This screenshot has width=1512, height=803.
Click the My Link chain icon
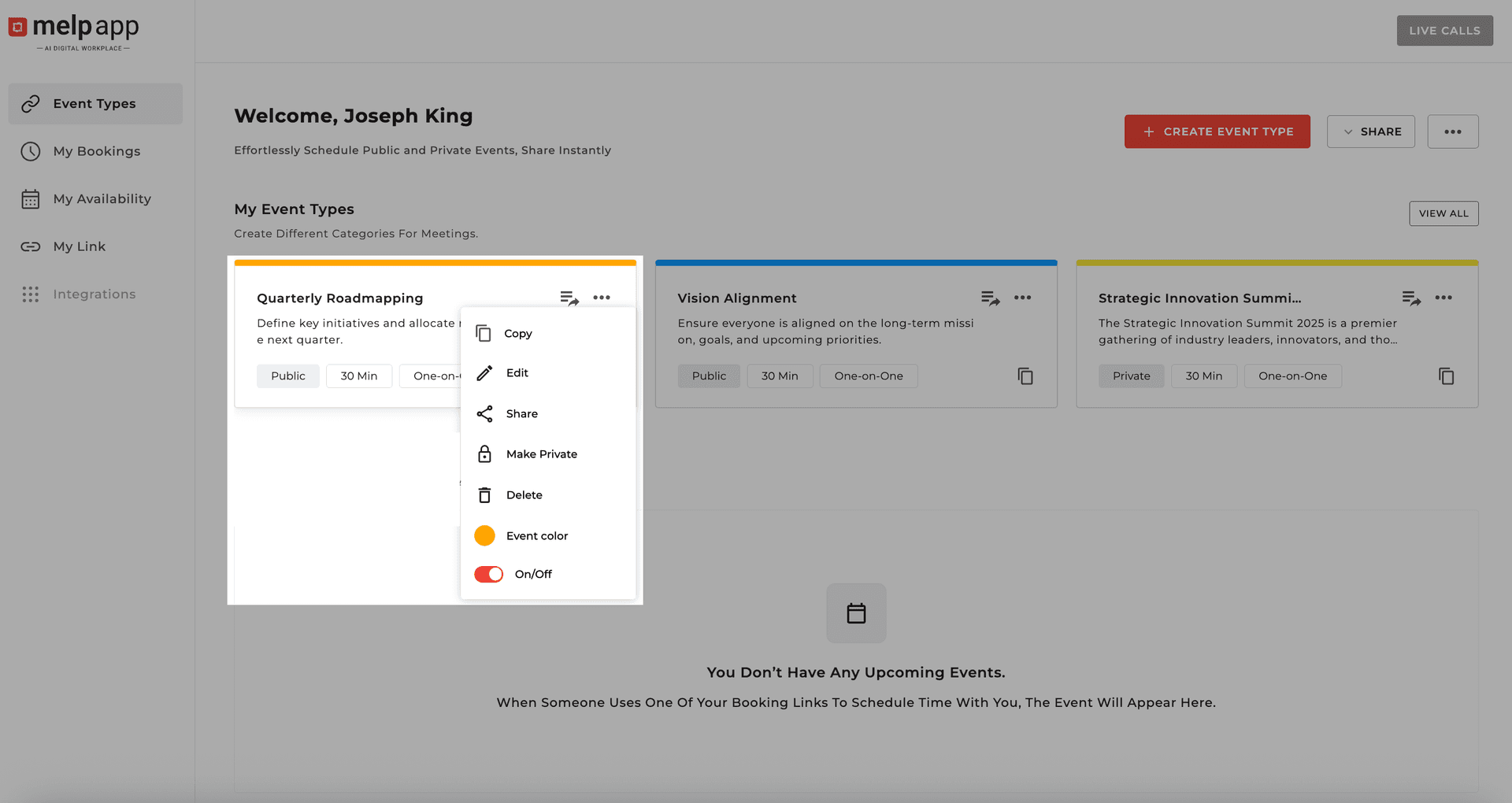pyautogui.click(x=31, y=246)
